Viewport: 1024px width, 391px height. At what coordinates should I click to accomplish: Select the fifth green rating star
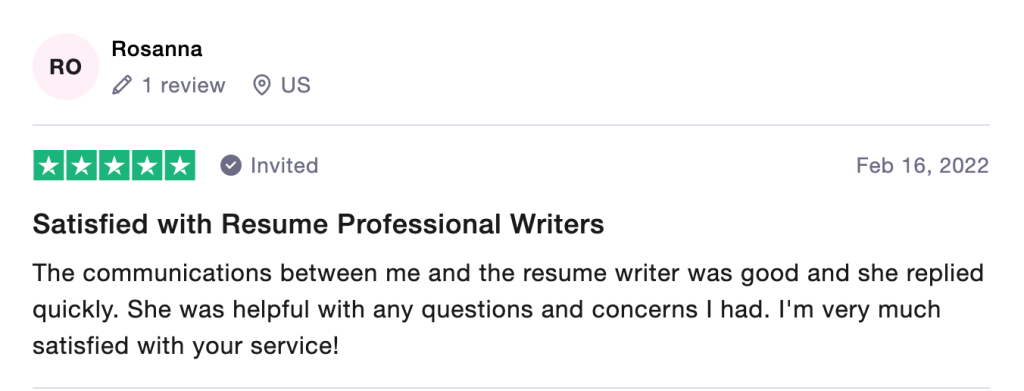click(x=180, y=165)
